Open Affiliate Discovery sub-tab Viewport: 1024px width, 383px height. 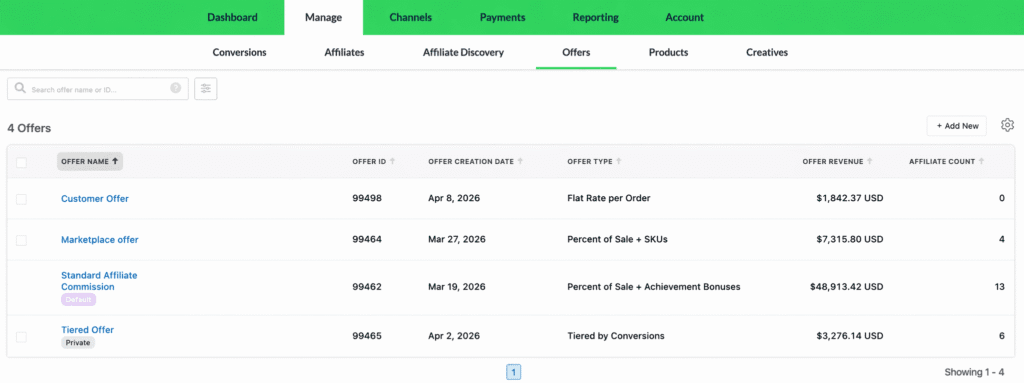464,52
